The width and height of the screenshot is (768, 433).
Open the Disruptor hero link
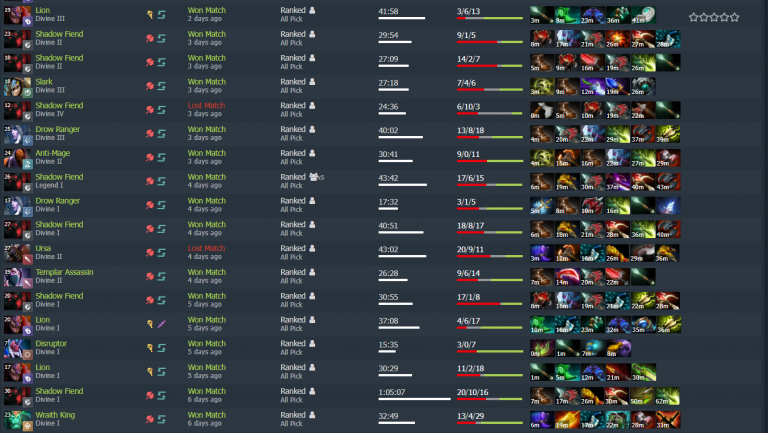click(51, 343)
